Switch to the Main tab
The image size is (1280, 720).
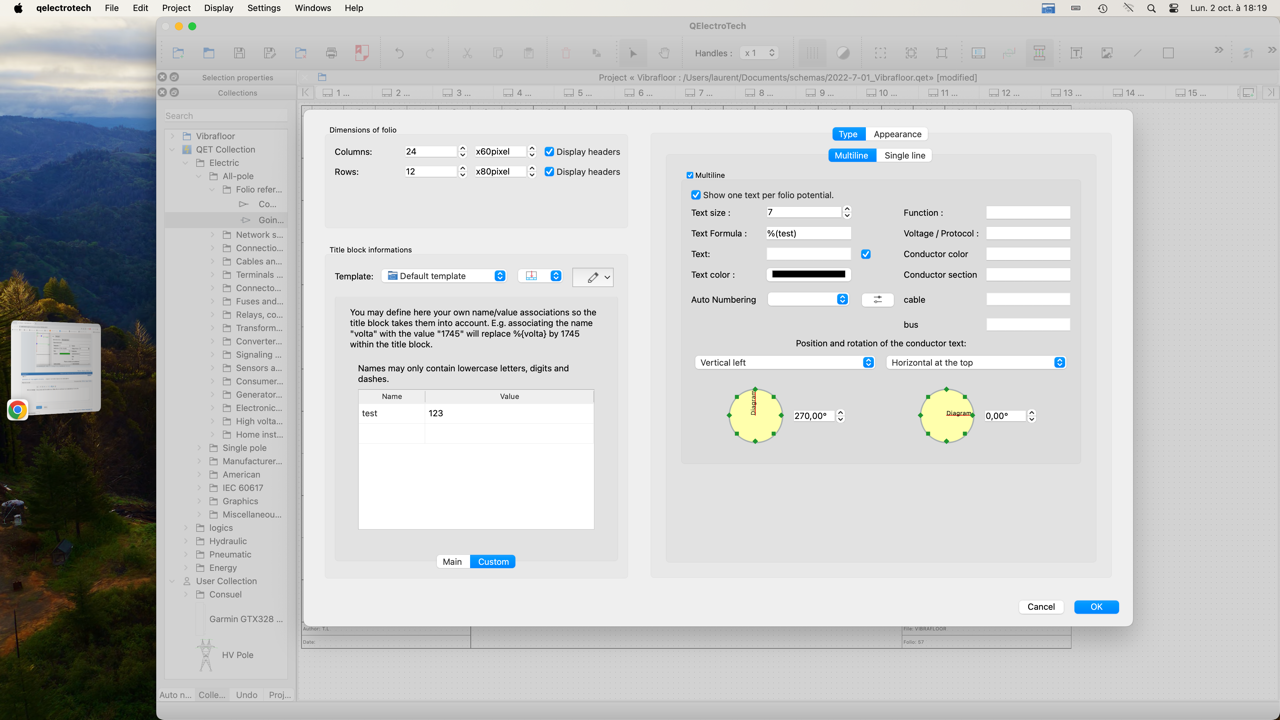452,562
